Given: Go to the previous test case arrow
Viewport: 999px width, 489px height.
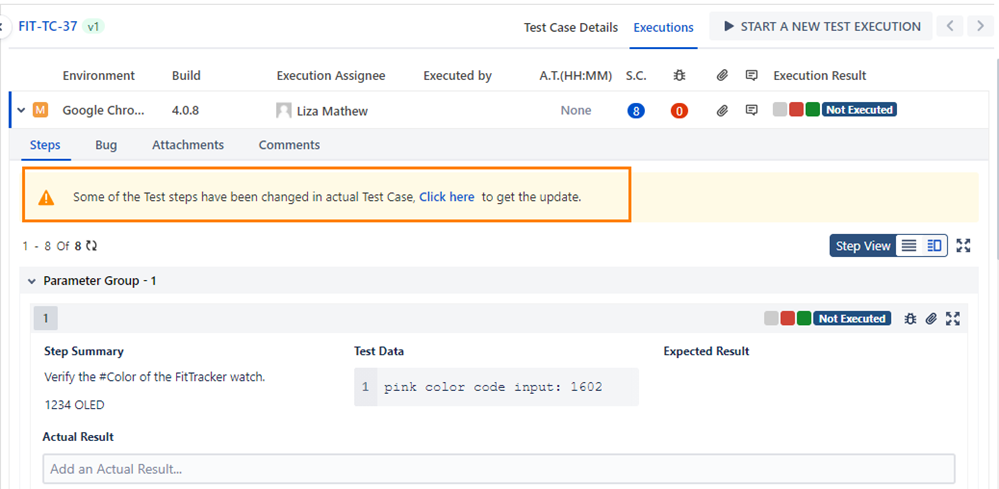Looking at the screenshot, I should [950, 26].
